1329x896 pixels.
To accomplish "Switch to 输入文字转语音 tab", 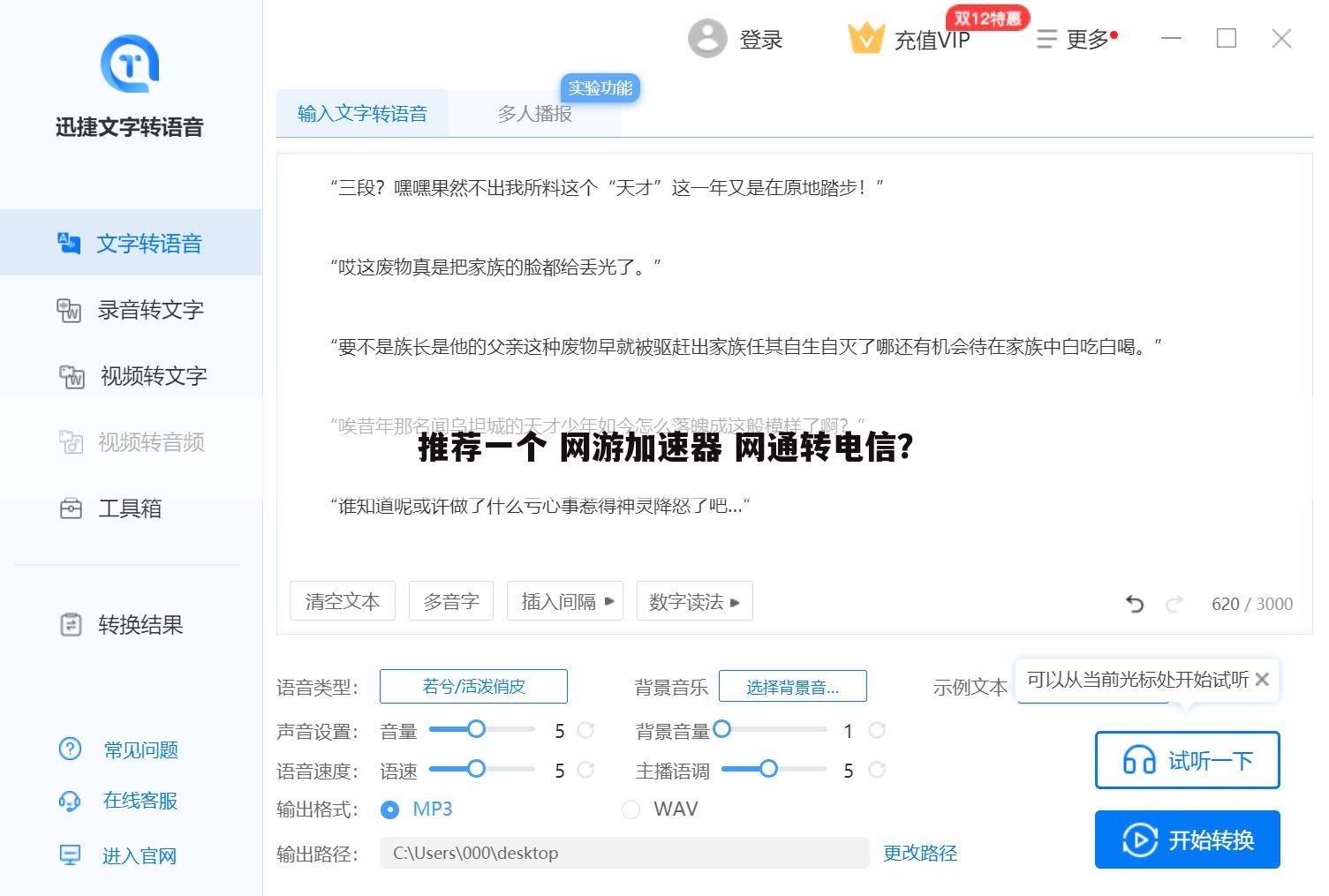I will [x=362, y=113].
